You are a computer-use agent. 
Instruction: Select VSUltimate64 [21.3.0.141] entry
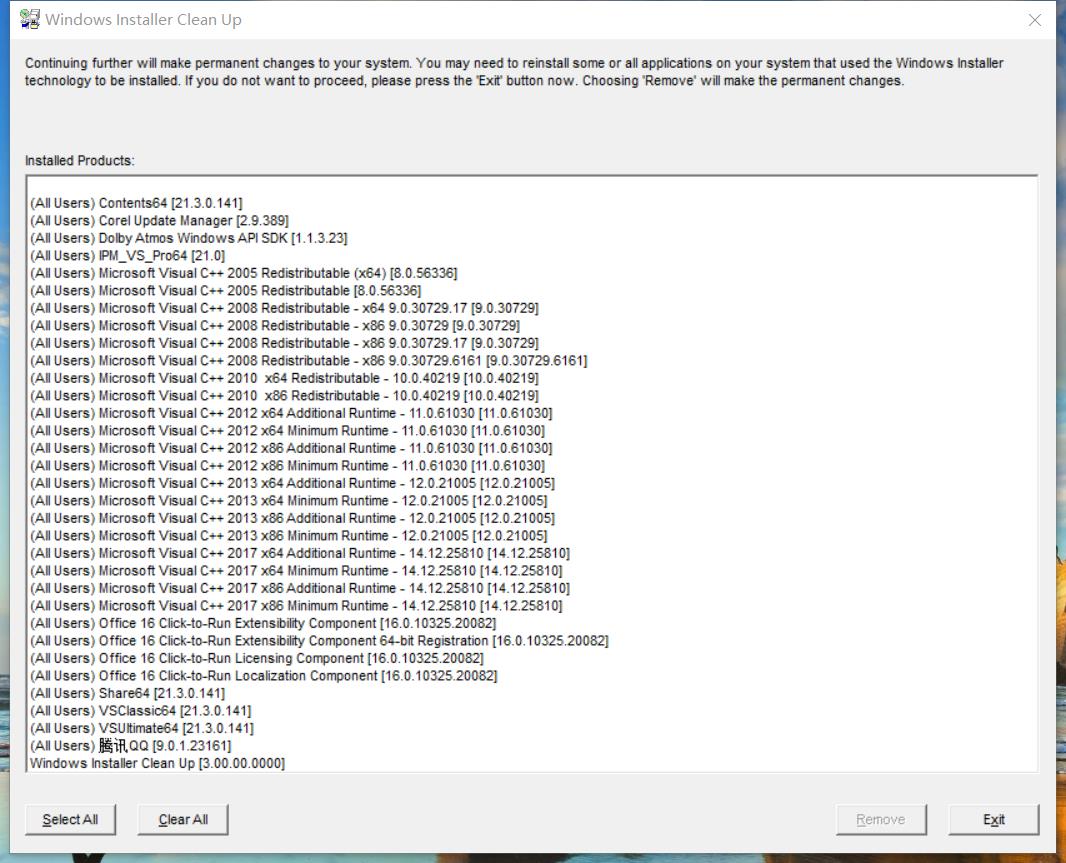coord(142,728)
